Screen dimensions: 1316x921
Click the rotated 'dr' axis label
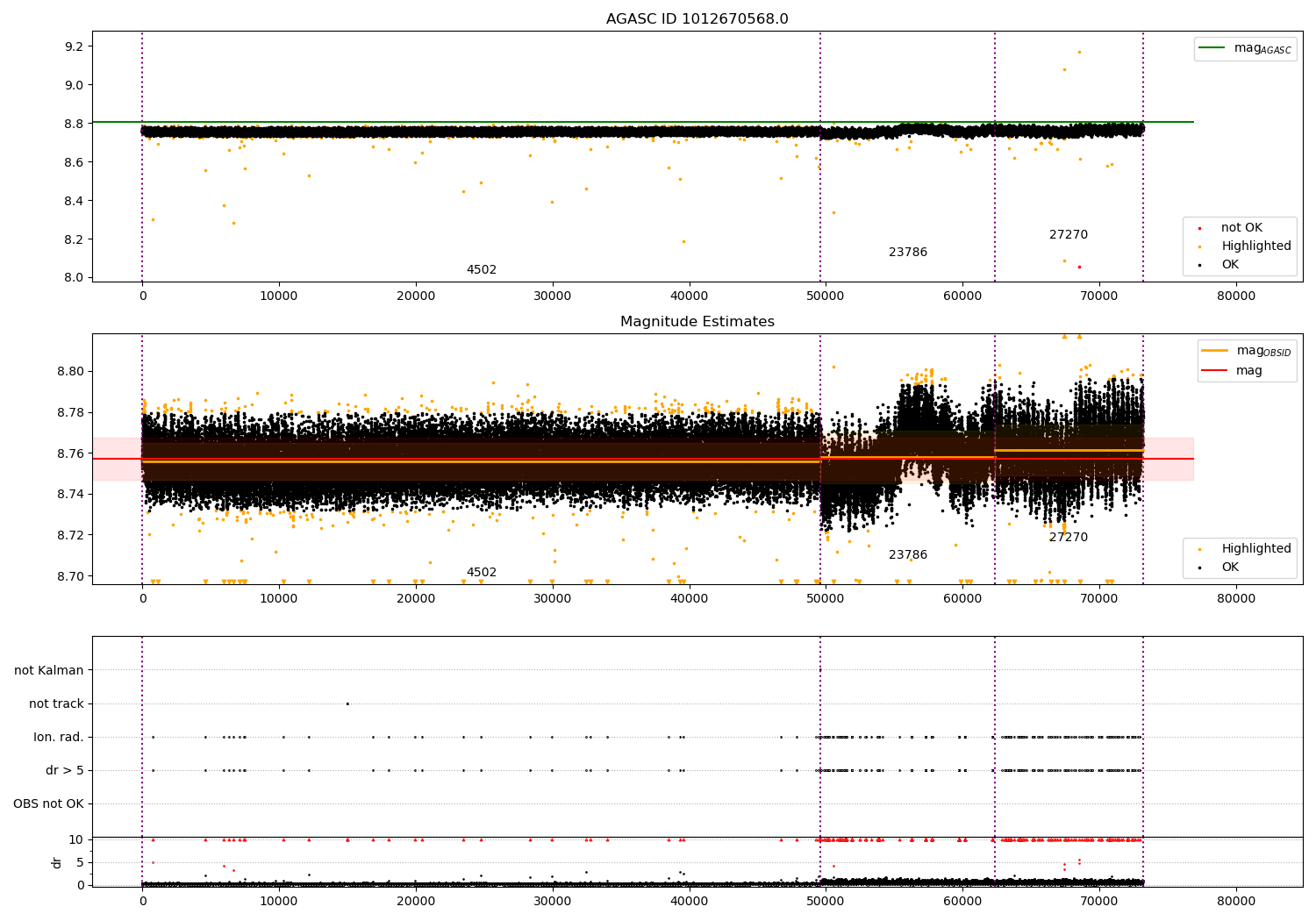[57, 862]
